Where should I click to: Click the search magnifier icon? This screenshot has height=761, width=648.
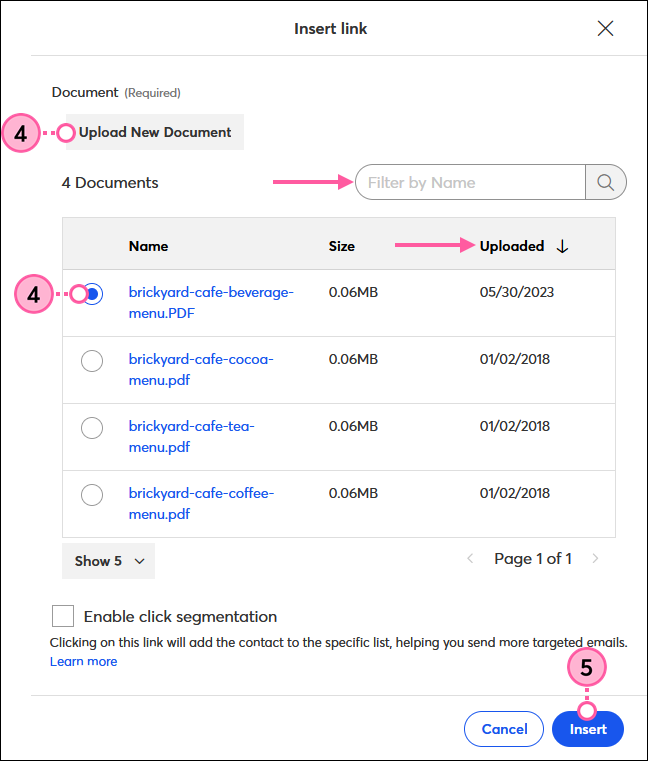click(605, 182)
